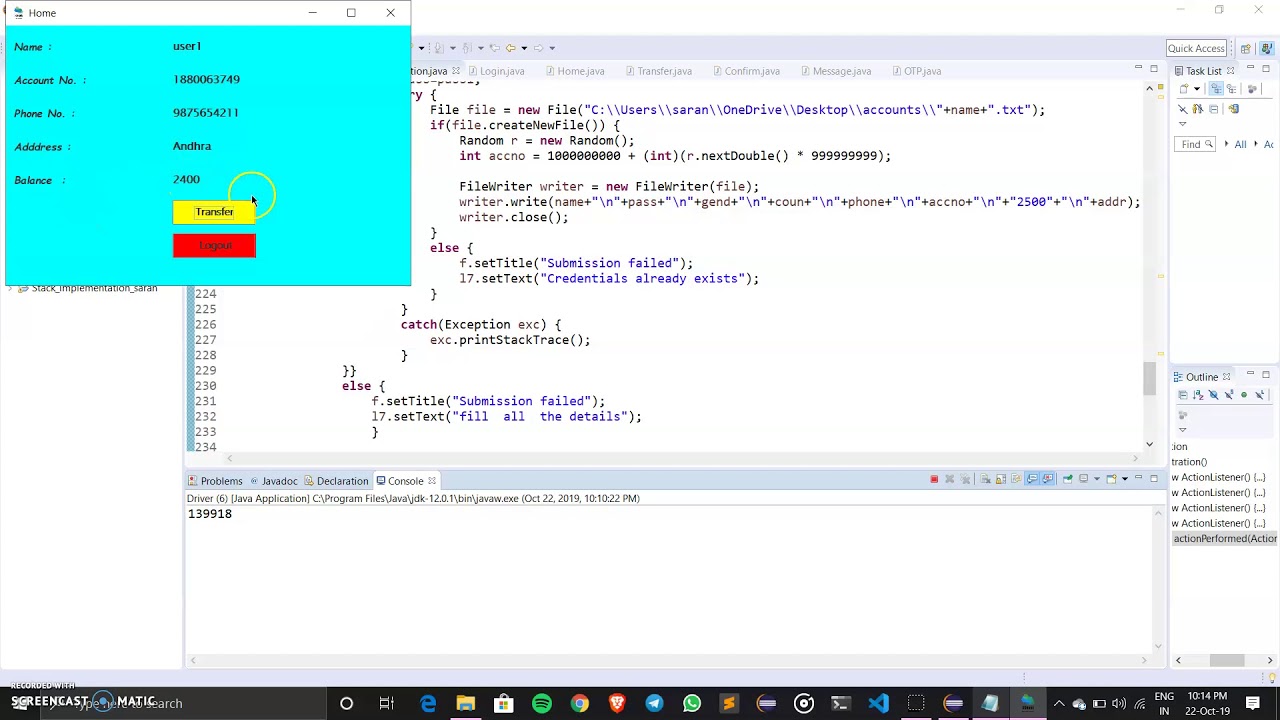Select the Java perspective icon
Screen dimensions: 1280x720
tap(1266, 49)
